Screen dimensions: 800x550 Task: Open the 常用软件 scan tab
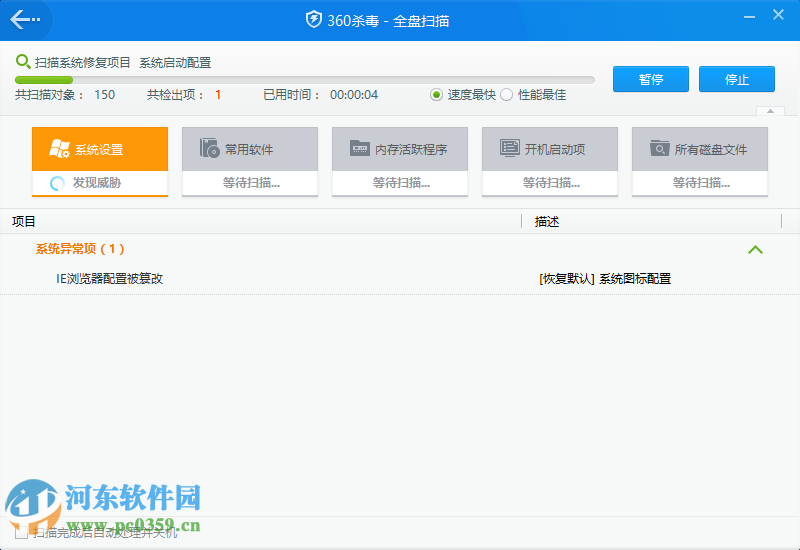coord(250,149)
